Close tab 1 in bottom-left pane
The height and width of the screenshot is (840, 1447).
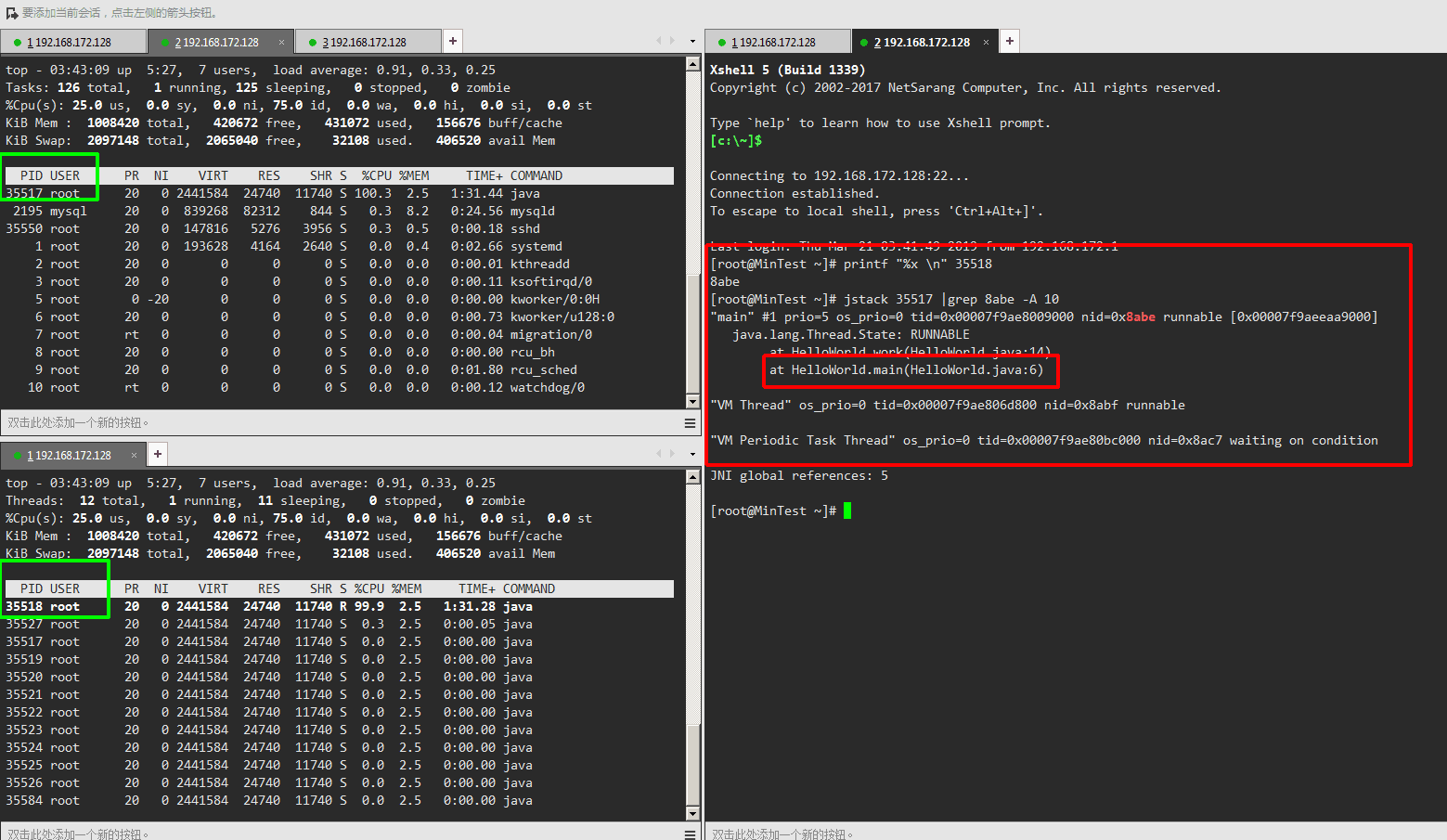(x=134, y=455)
